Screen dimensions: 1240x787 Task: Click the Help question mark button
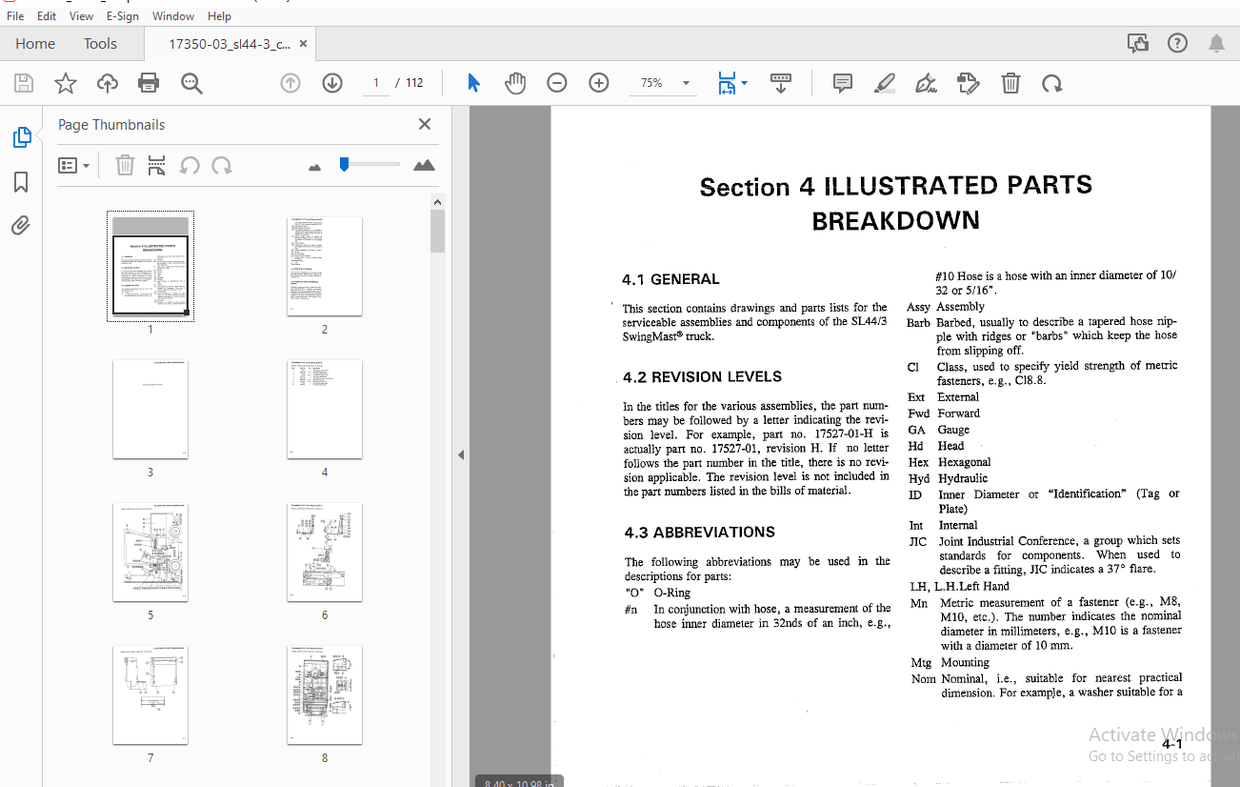click(x=1177, y=42)
